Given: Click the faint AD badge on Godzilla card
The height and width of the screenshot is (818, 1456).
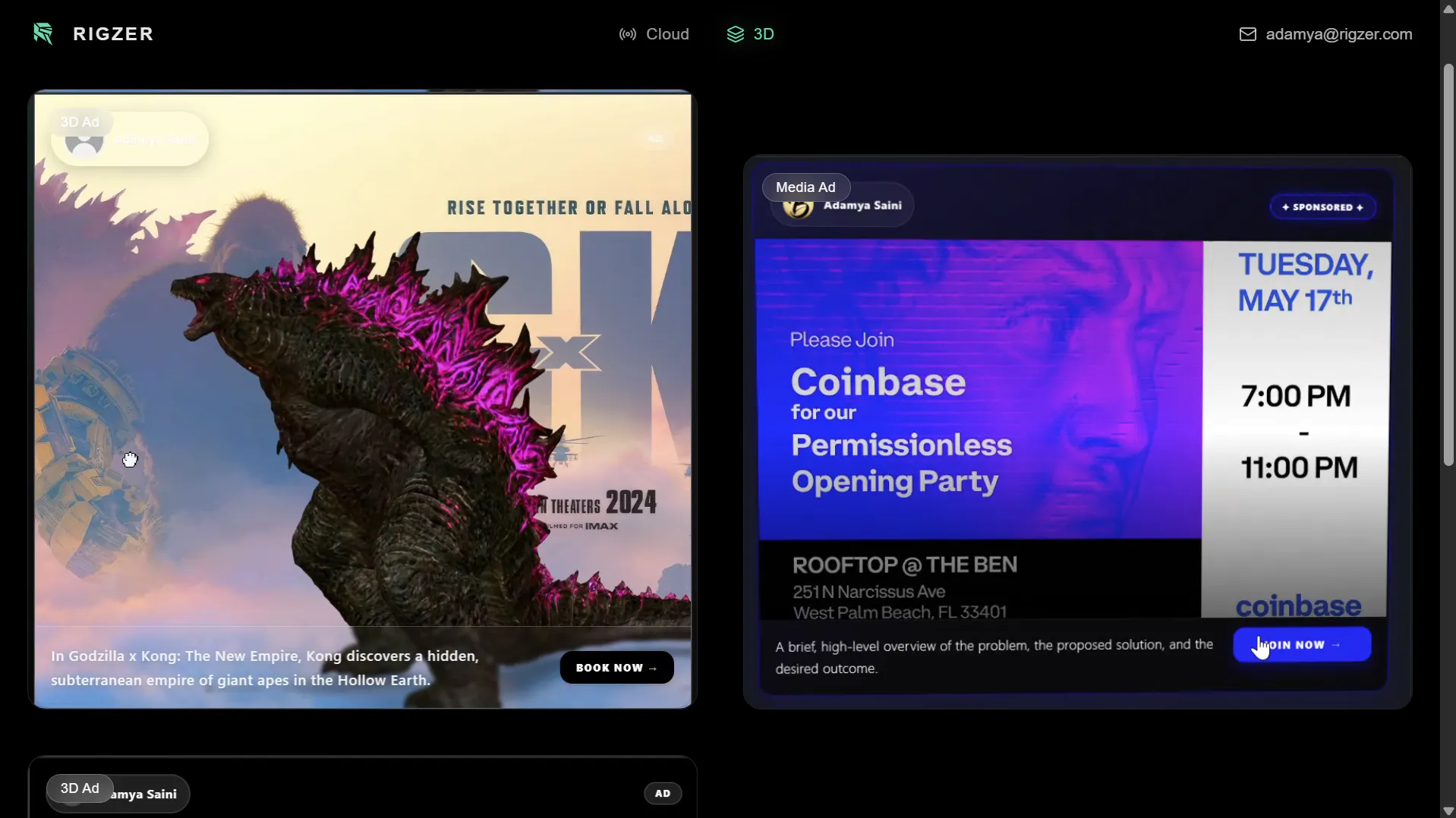Looking at the screenshot, I should pyautogui.click(x=655, y=139).
